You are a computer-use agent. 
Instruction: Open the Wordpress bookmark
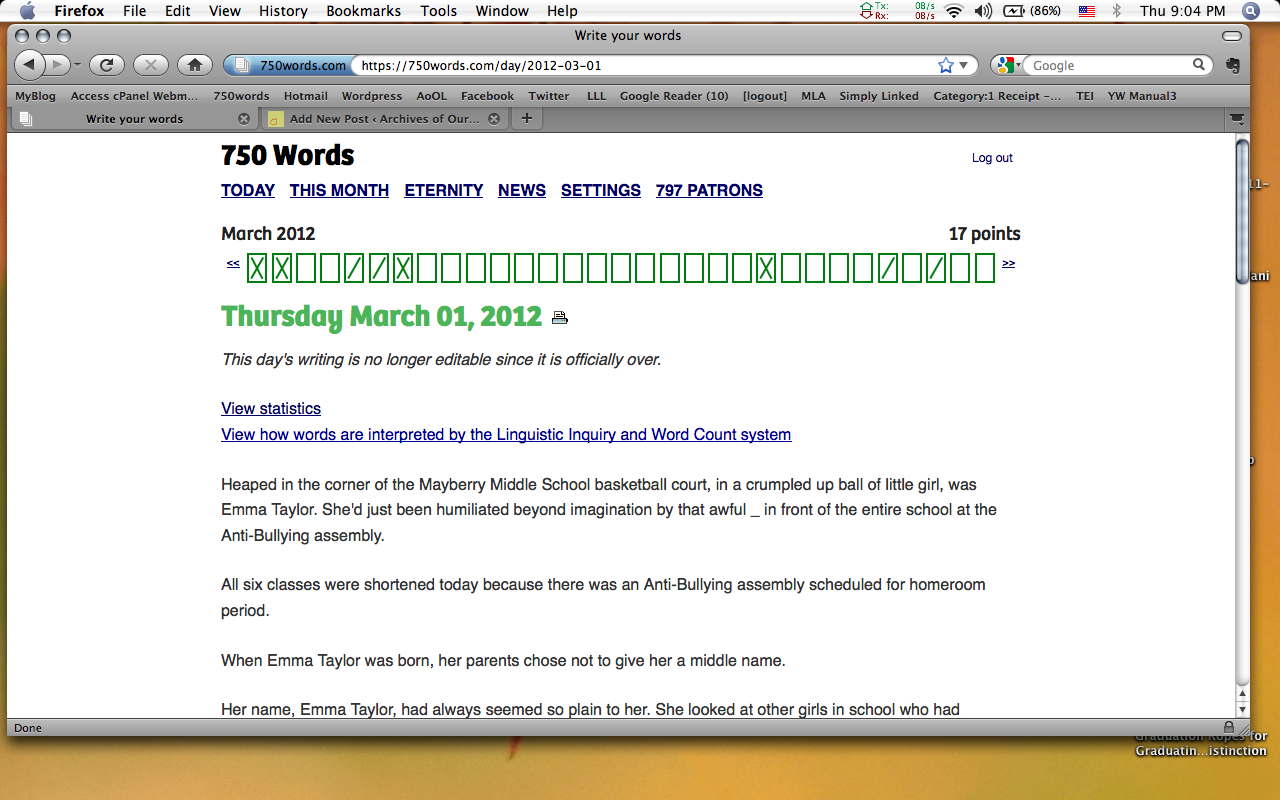(371, 96)
